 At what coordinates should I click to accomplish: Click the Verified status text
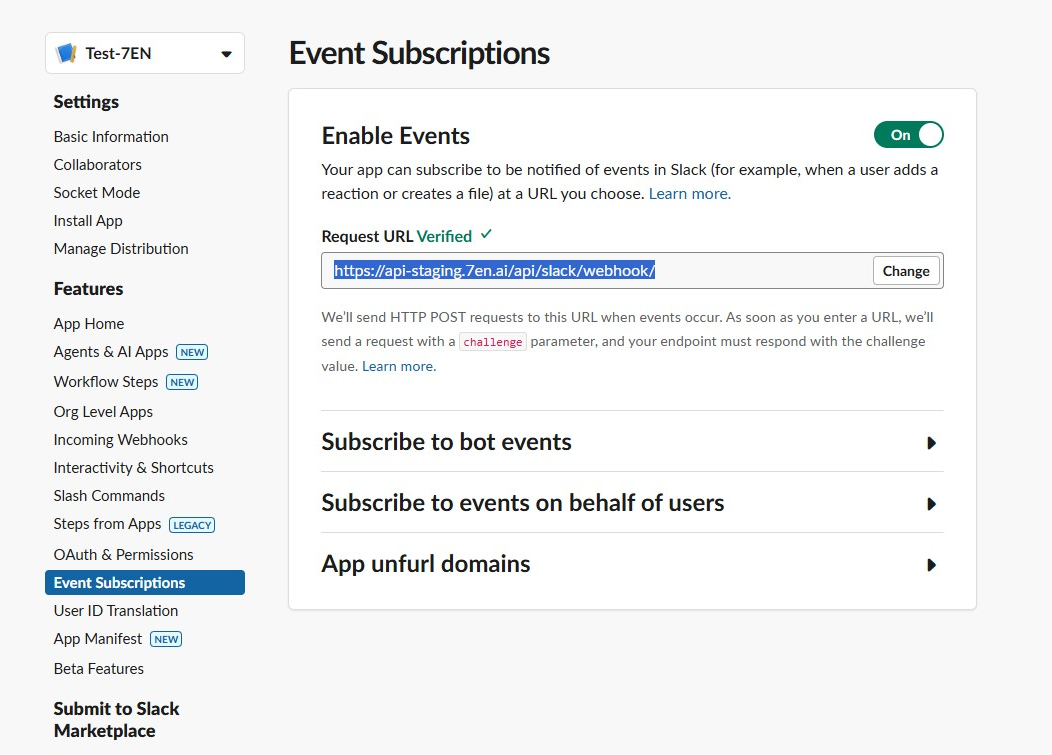[x=444, y=237]
